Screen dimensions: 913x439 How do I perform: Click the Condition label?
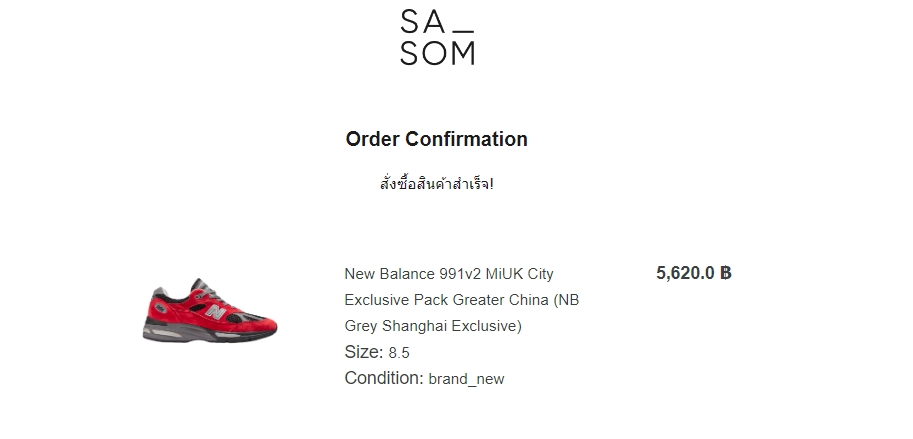tap(384, 378)
